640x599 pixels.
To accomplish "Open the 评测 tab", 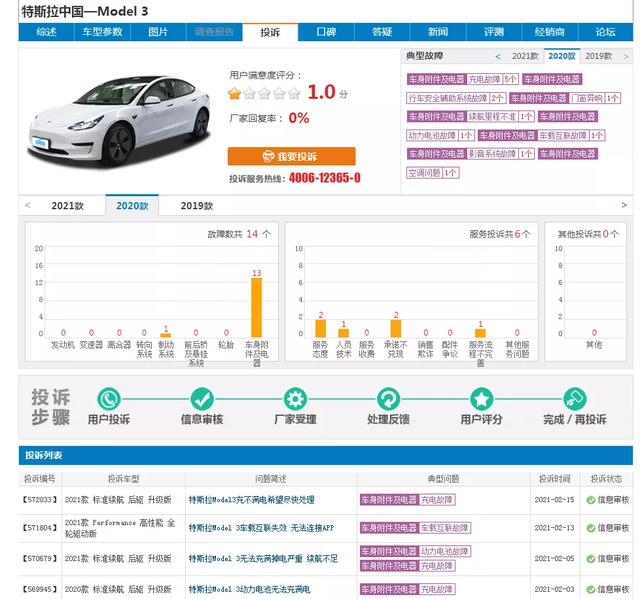I will click(494, 32).
